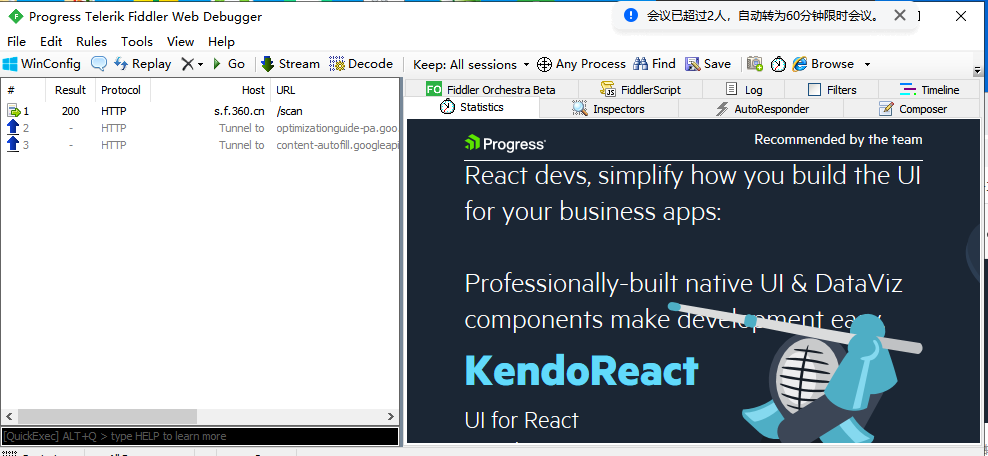
Task: Switch to the Log tab
Action: (x=744, y=89)
